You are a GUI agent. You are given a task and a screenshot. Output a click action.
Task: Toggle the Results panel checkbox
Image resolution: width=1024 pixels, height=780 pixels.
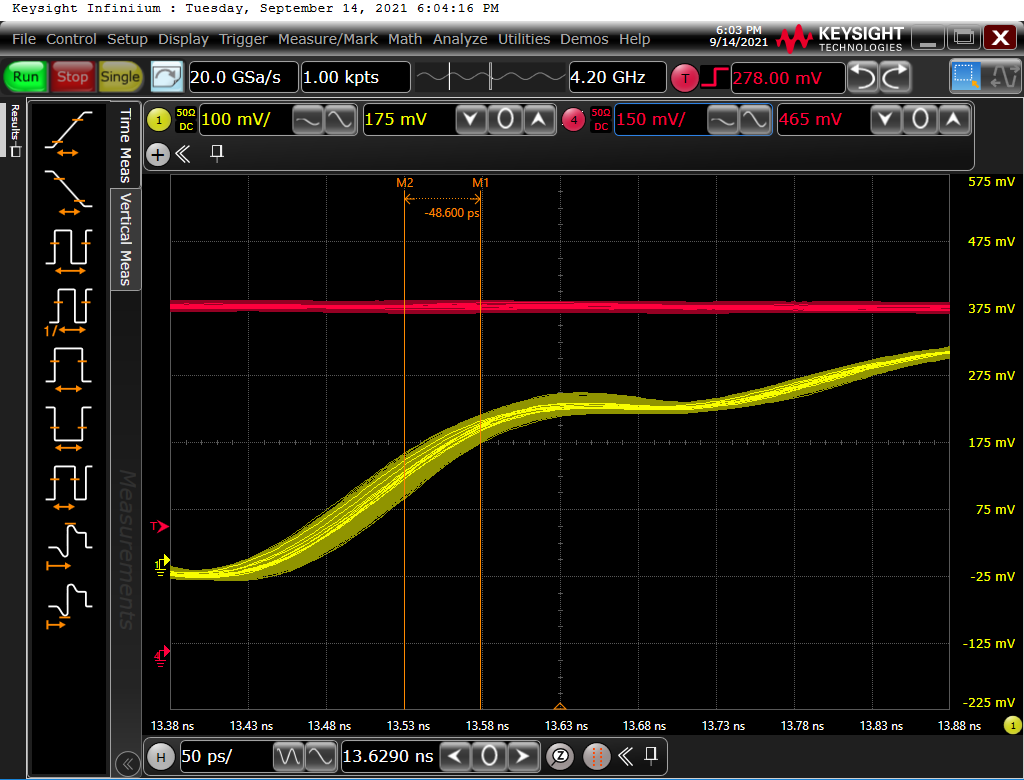tap(16, 150)
